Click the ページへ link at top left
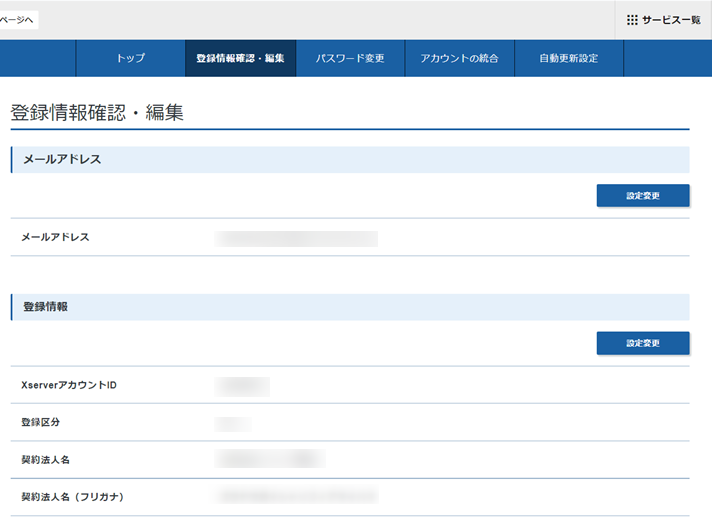Viewport: 712px width, 524px height. (x=18, y=20)
